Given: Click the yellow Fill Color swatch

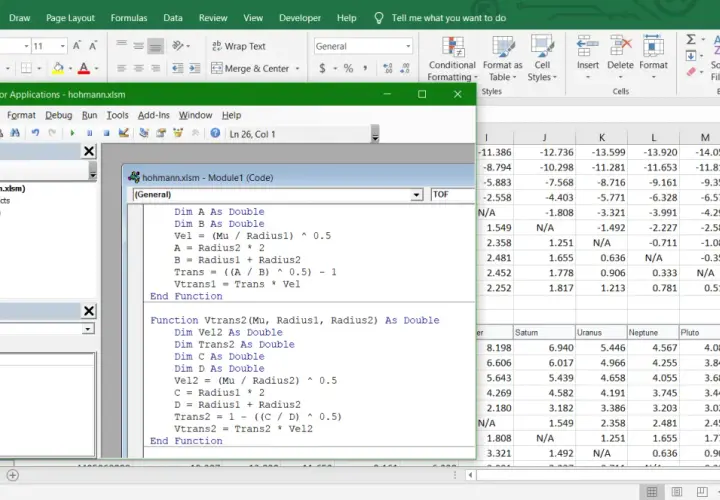Looking at the screenshot, I should point(58,68).
